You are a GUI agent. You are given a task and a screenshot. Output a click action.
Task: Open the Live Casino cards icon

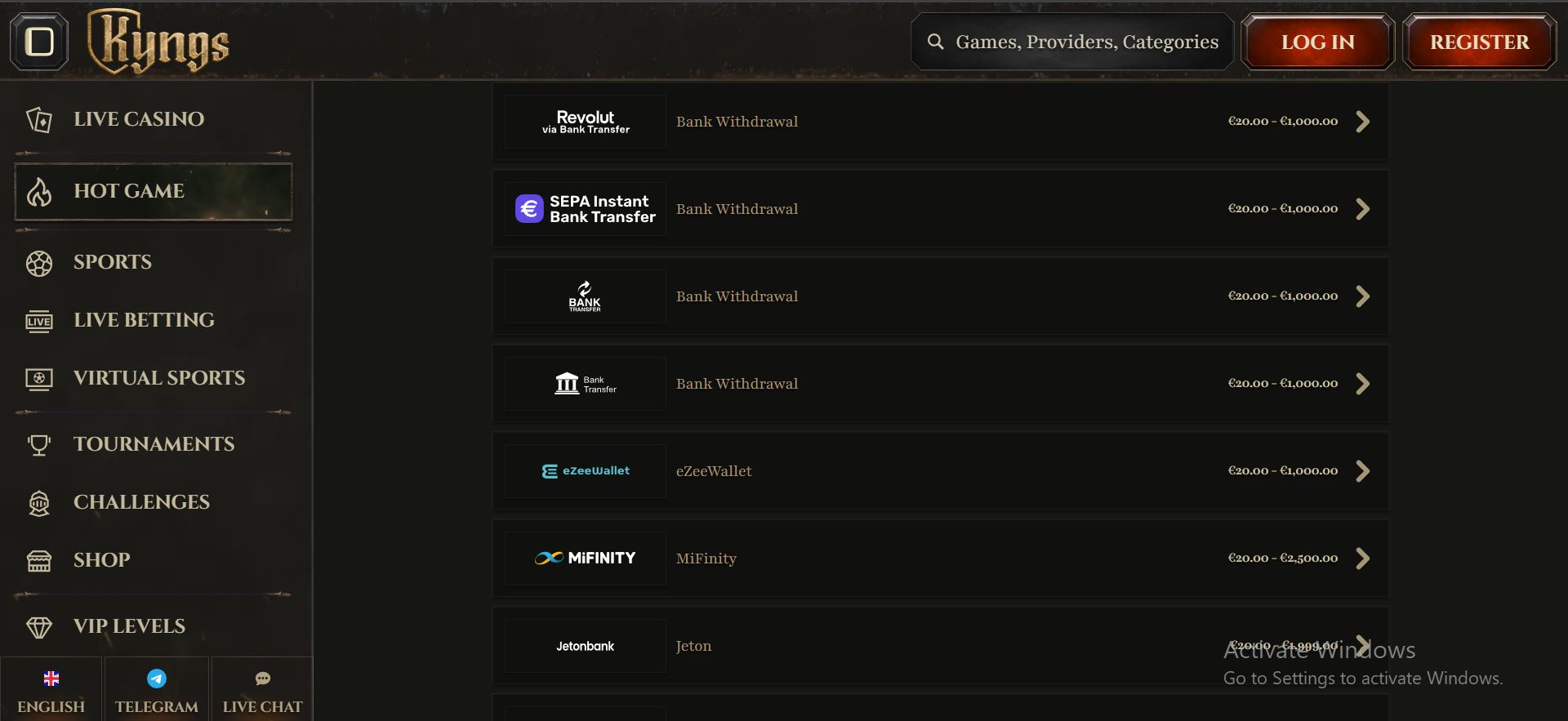point(39,119)
